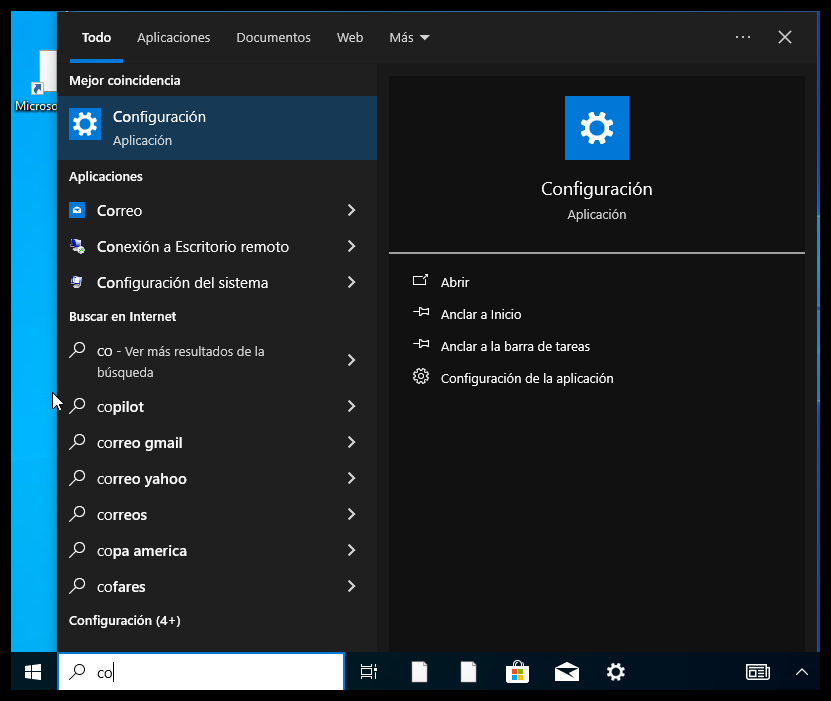Switch to Aplicaciones search tab

pos(173,38)
